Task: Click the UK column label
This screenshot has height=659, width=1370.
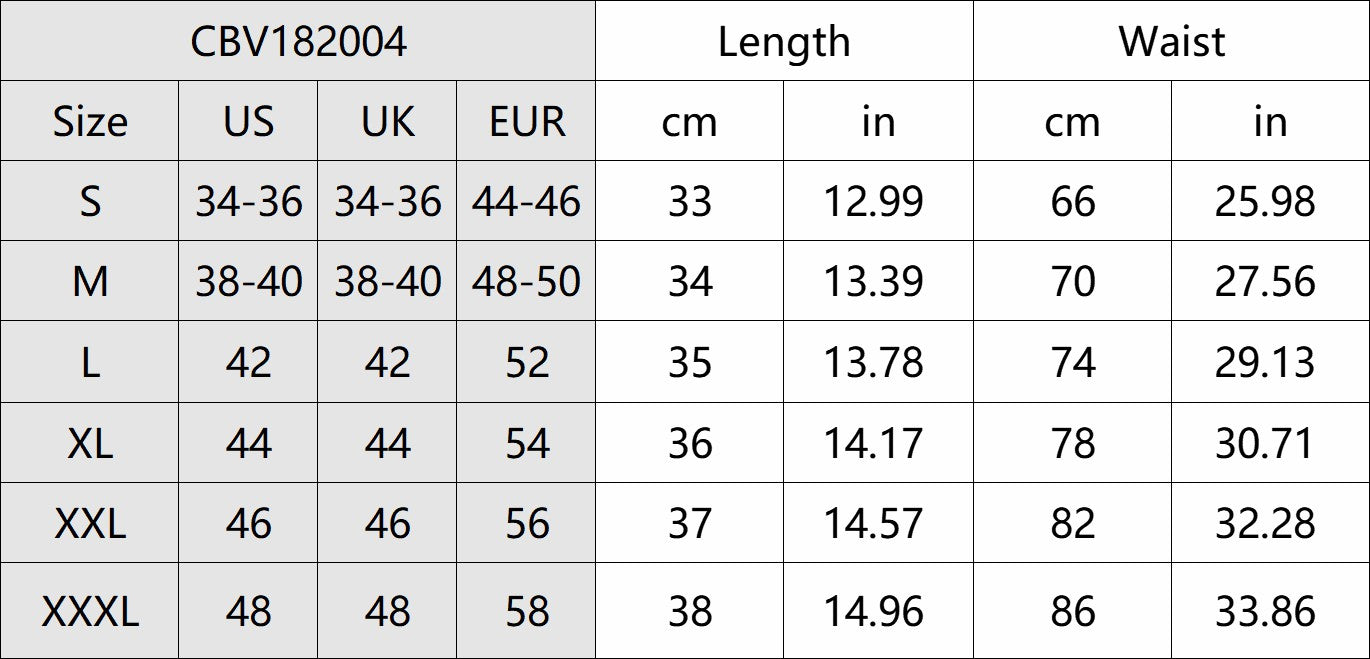Action: coord(387,122)
